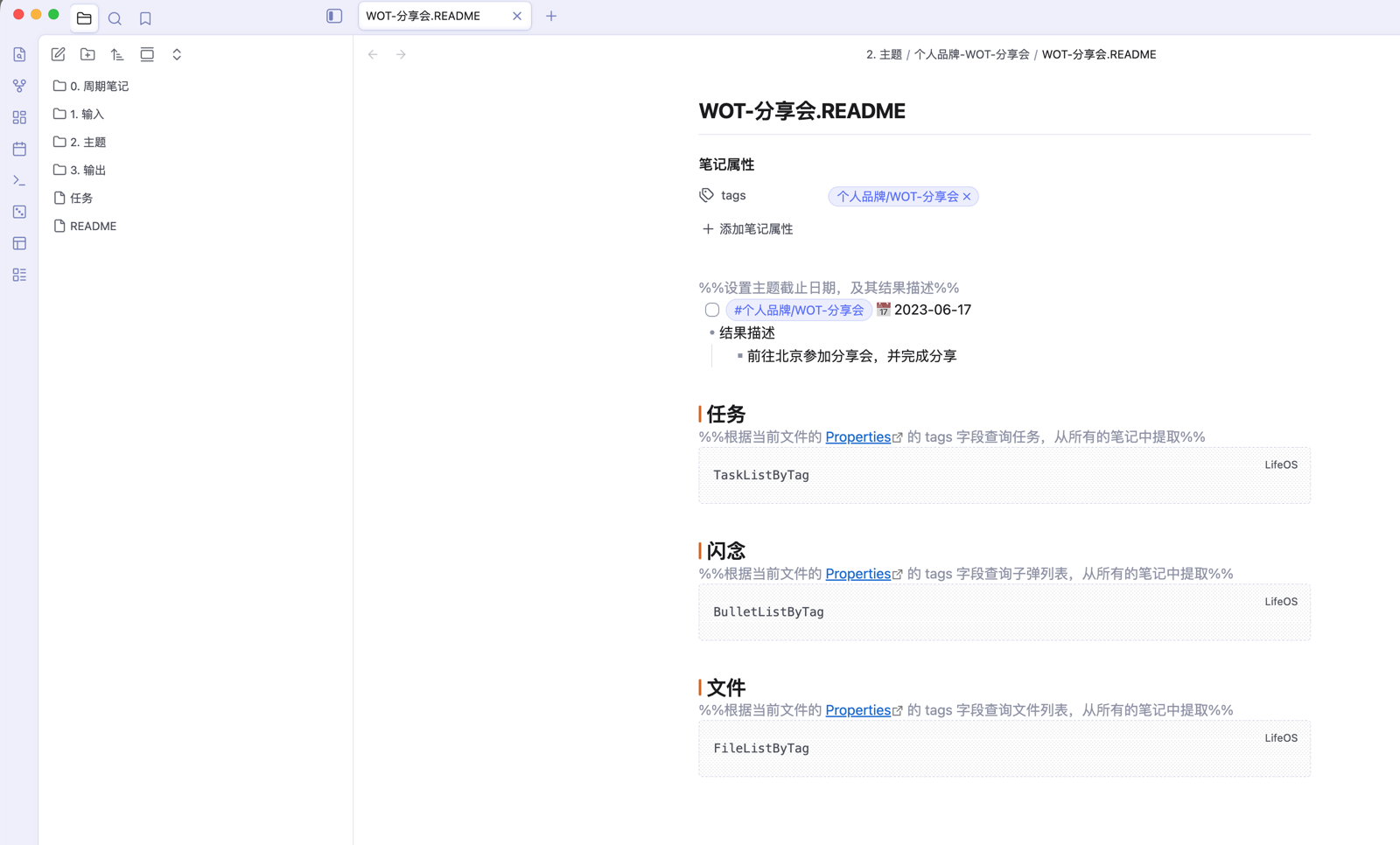Screen dimensions: 1400x845
Task: Click the dice random note icon
Action: (x=19, y=212)
